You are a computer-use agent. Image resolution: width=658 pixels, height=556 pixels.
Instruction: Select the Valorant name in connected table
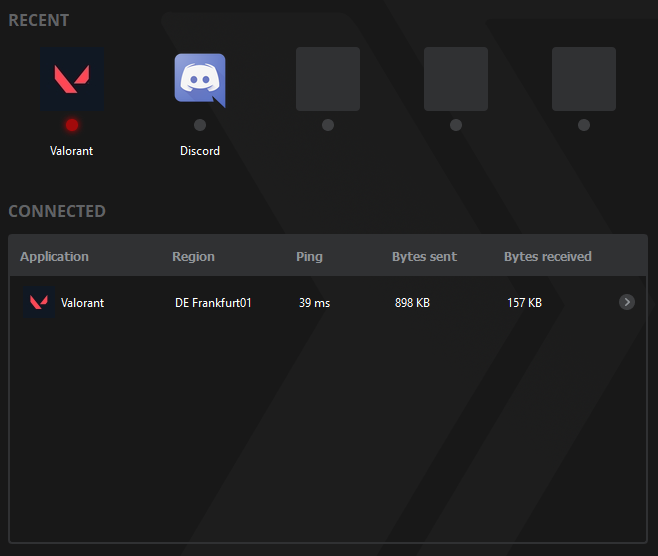pos(82,303)
